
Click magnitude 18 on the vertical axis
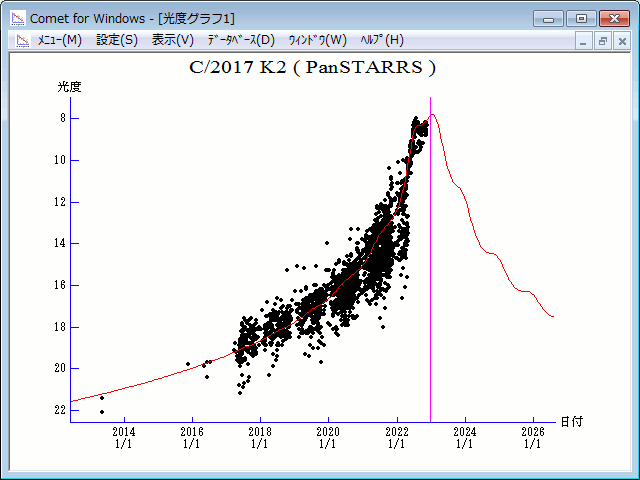pyautogui.click(x=60, y=327)
